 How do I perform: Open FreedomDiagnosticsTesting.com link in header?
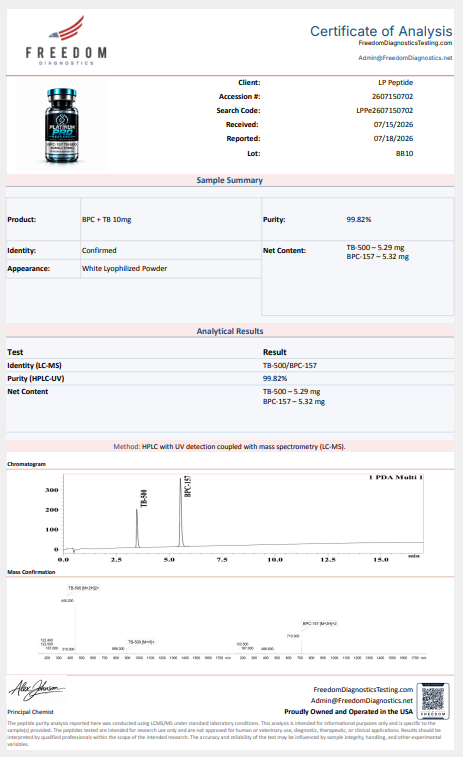[x=405, y=43]
